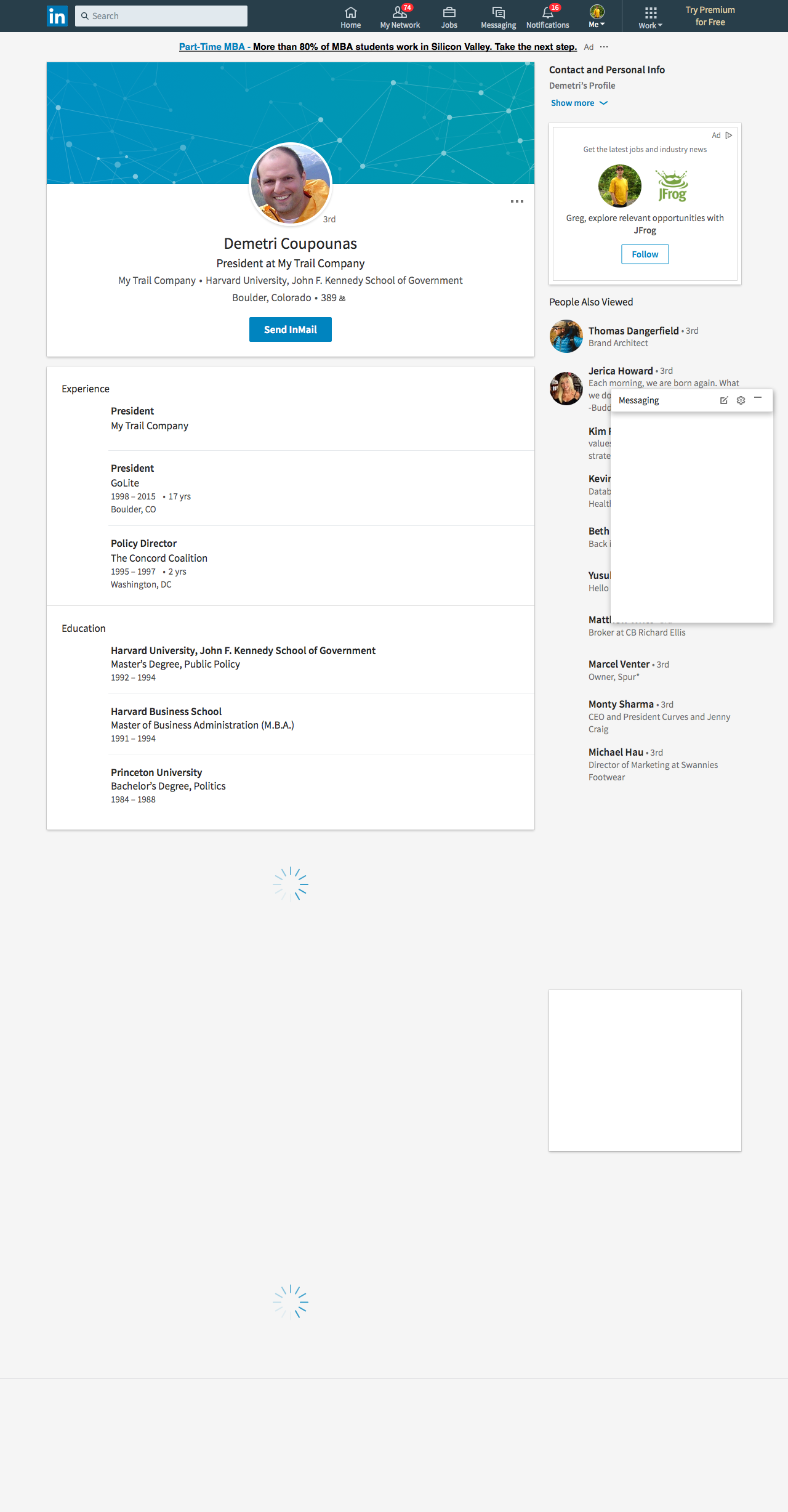The width and height of the screenshot is (788, 1512).
Task: Open messaging settings gear icon
Action: click(741, 400)
